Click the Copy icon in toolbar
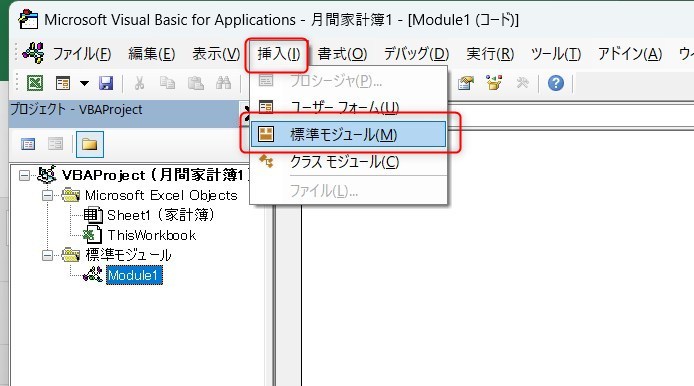This screenshot has width=694, height=386. [167, 83]
